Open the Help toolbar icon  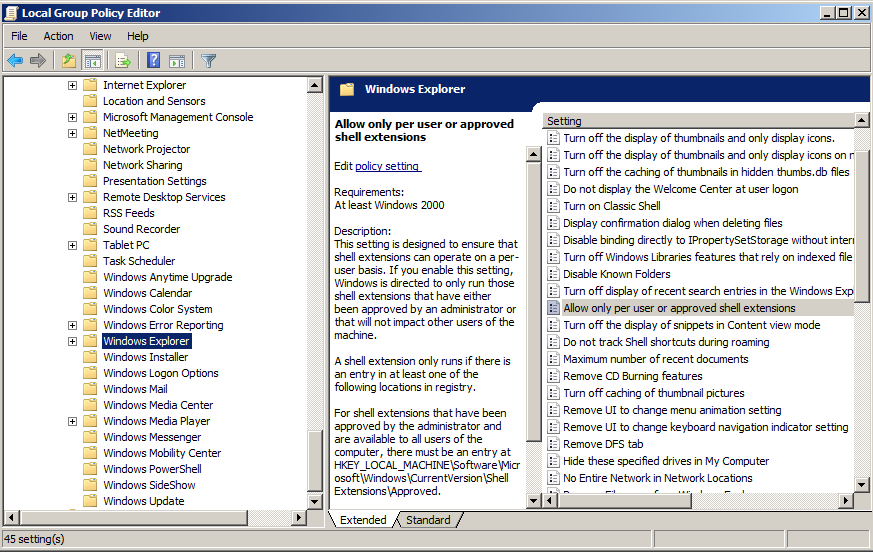pos(154,60)
